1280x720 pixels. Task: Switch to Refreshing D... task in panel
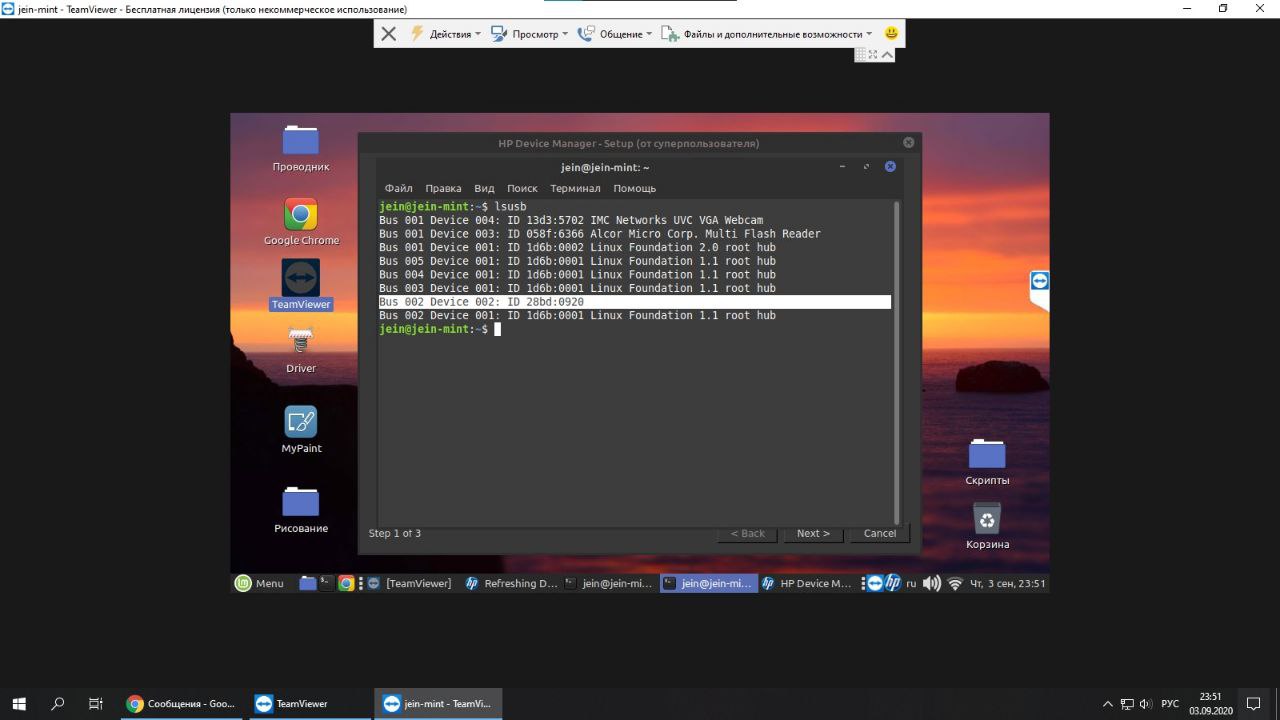tap(511, 583)
